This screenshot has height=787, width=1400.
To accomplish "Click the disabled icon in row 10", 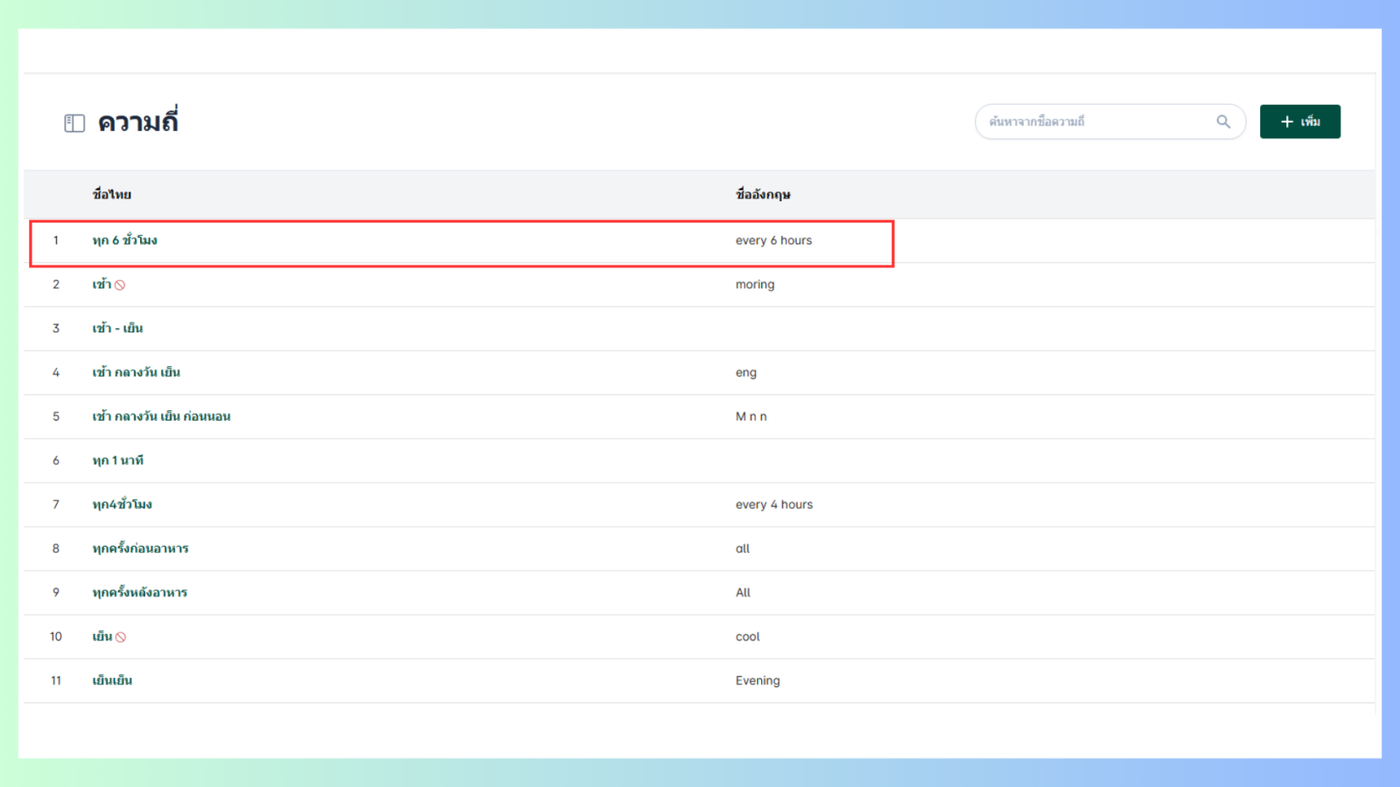I will (x=121, y=637).
